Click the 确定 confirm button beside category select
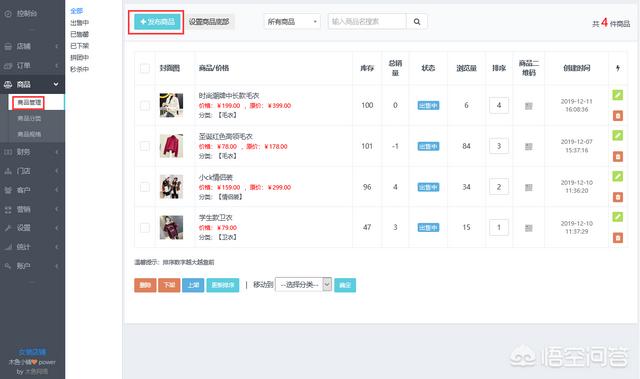Image resolution: width=640 pixels, height=379 pixels. [345, 285]
